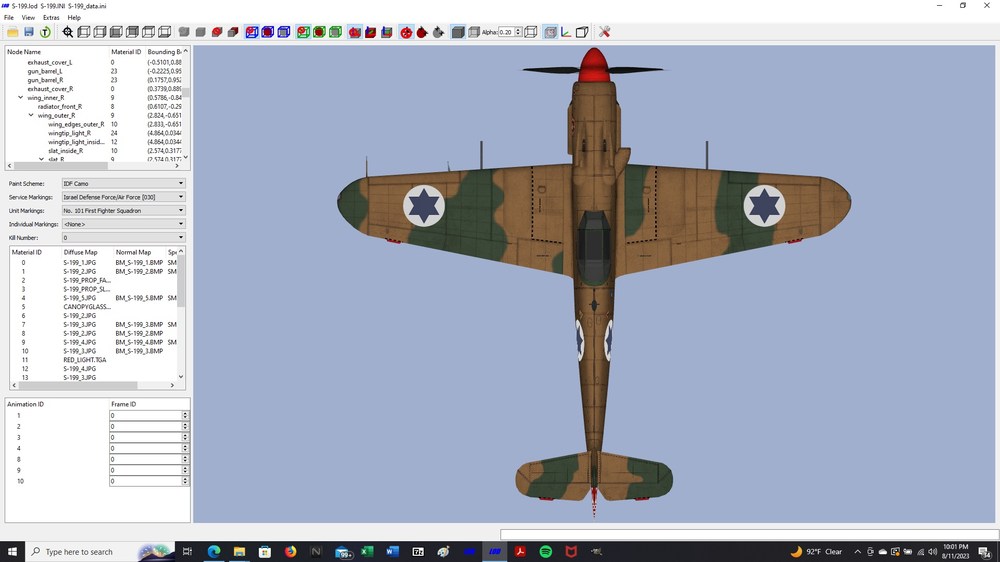Screen dimensions: 1000x562
Task: Open the Individual Markings dropdown
Action: point(123,224)
